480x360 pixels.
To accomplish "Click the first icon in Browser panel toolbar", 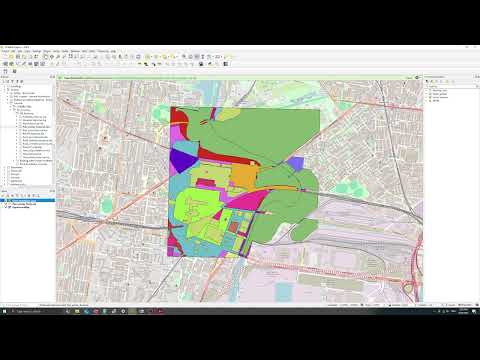I will [4, 81].
